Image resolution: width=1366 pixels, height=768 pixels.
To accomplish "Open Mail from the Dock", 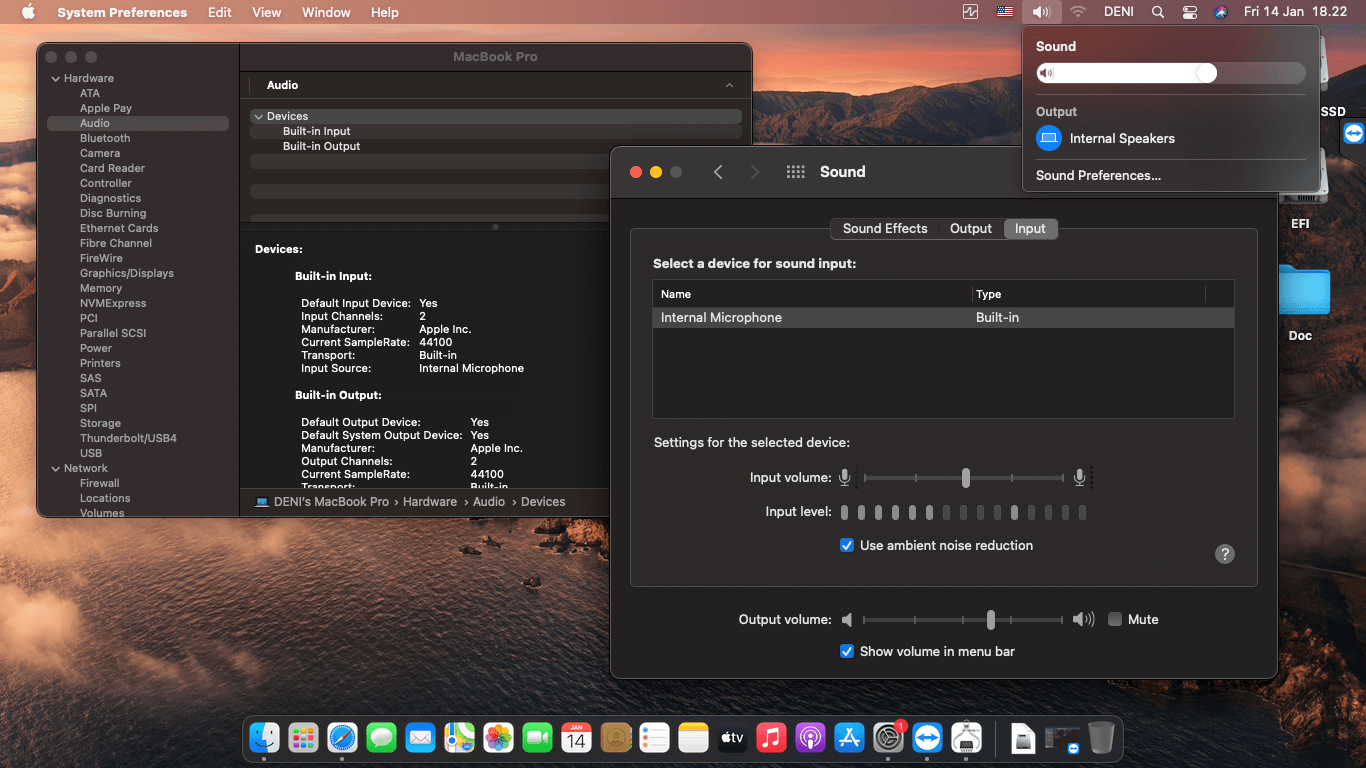I will pos(420,738).
